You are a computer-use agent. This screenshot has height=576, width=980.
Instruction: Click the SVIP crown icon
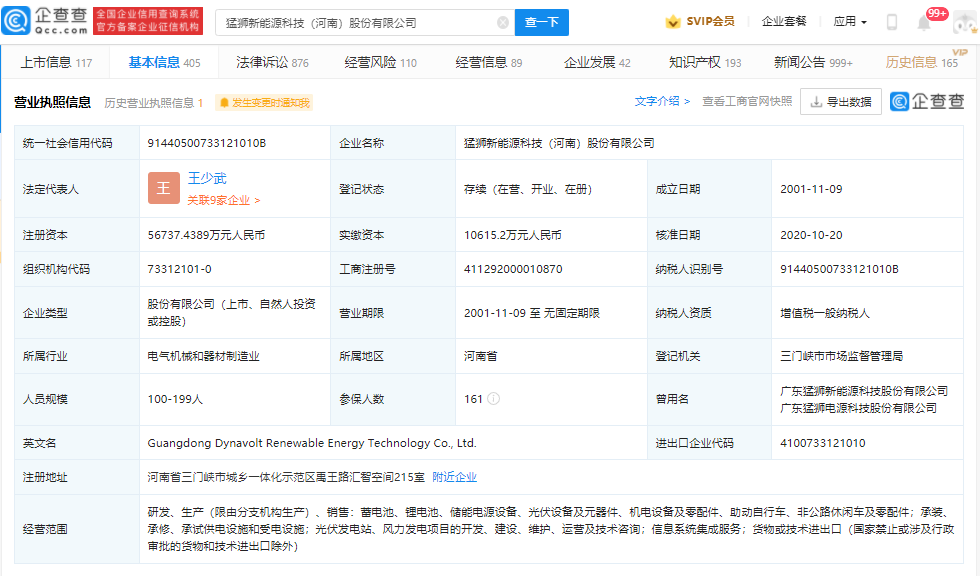coord(672,22)
